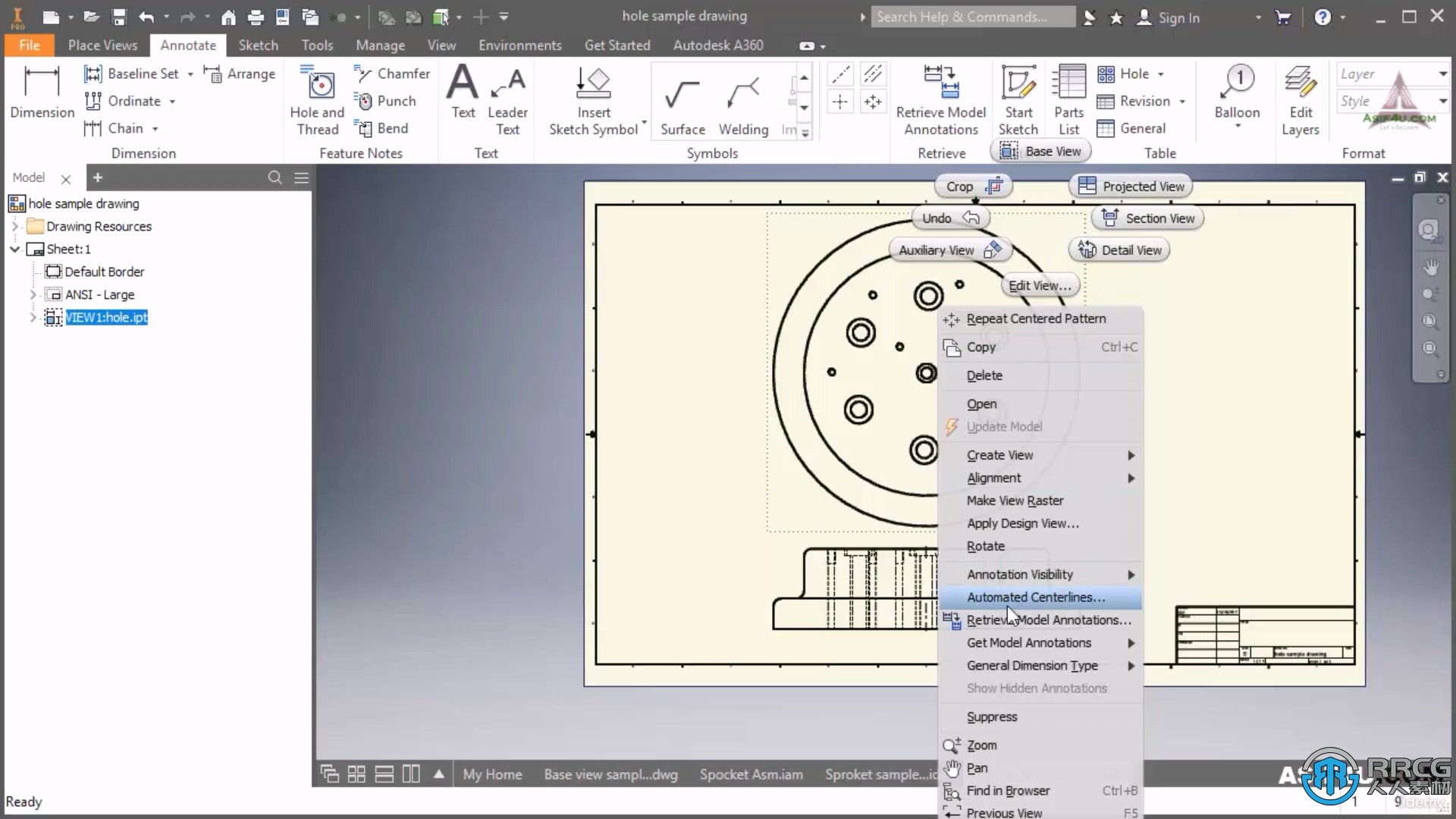Screen dimensions: 1456x819
Task: Click the Home icon in quick access toolbar
Action: pos(228,17)
